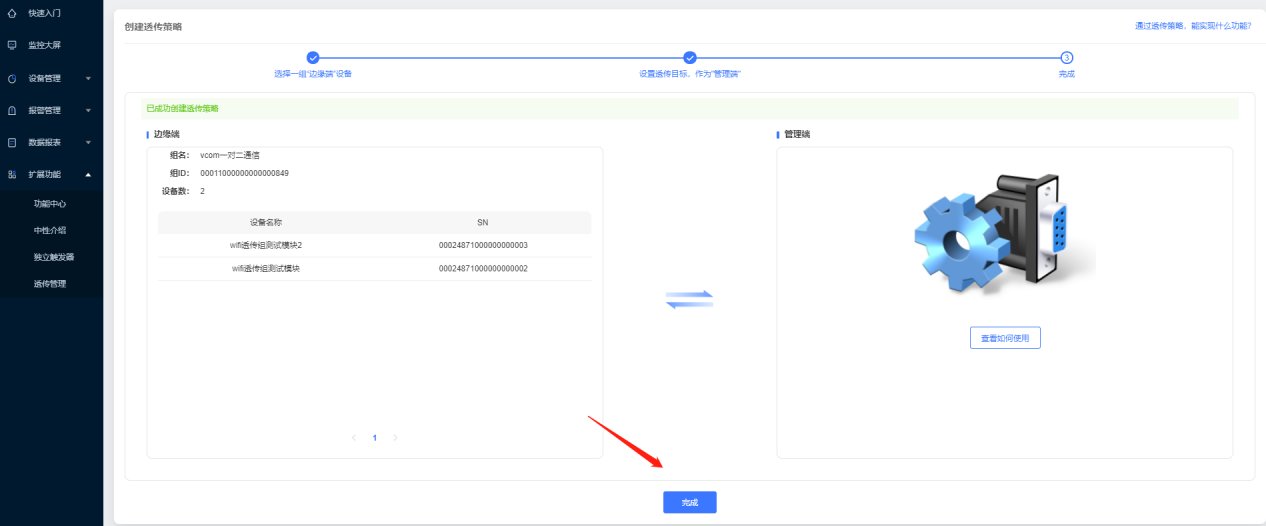Click the 查看如何使用 button

1005,338
